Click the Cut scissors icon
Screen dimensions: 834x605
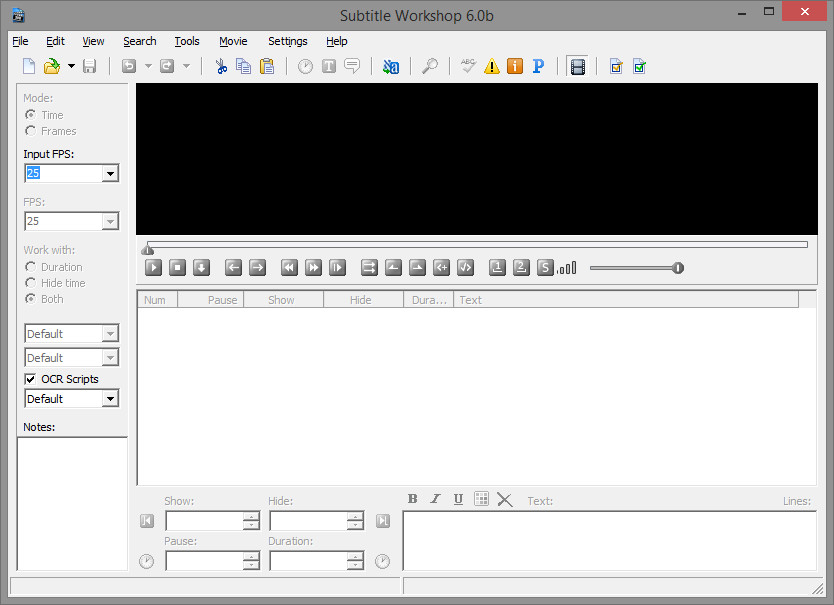click(221, 67)
